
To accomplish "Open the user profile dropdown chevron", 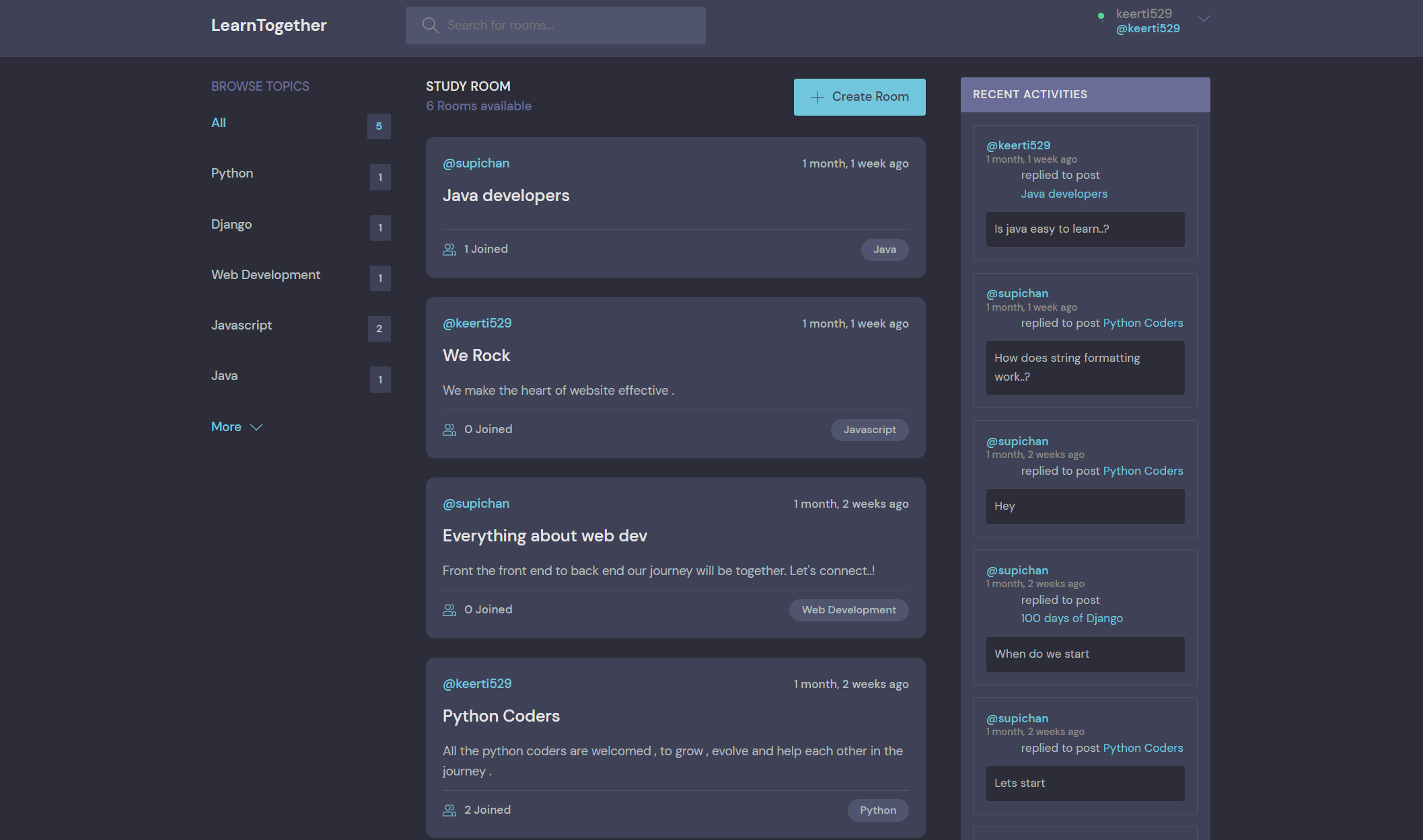I will pos(1204,19).
